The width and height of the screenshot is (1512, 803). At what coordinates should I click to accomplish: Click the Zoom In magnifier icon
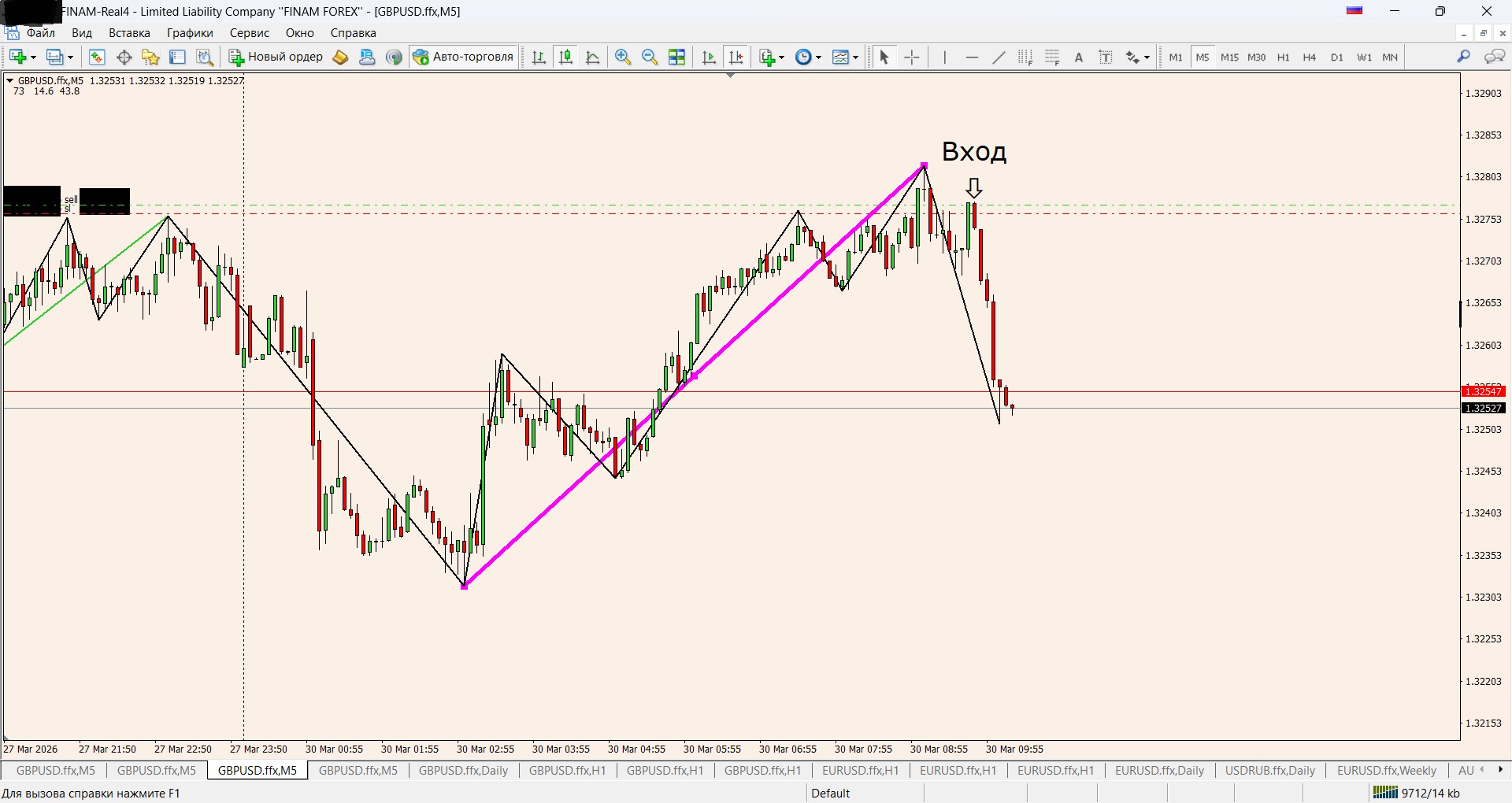pyautogui.click(x=623, y=57)
